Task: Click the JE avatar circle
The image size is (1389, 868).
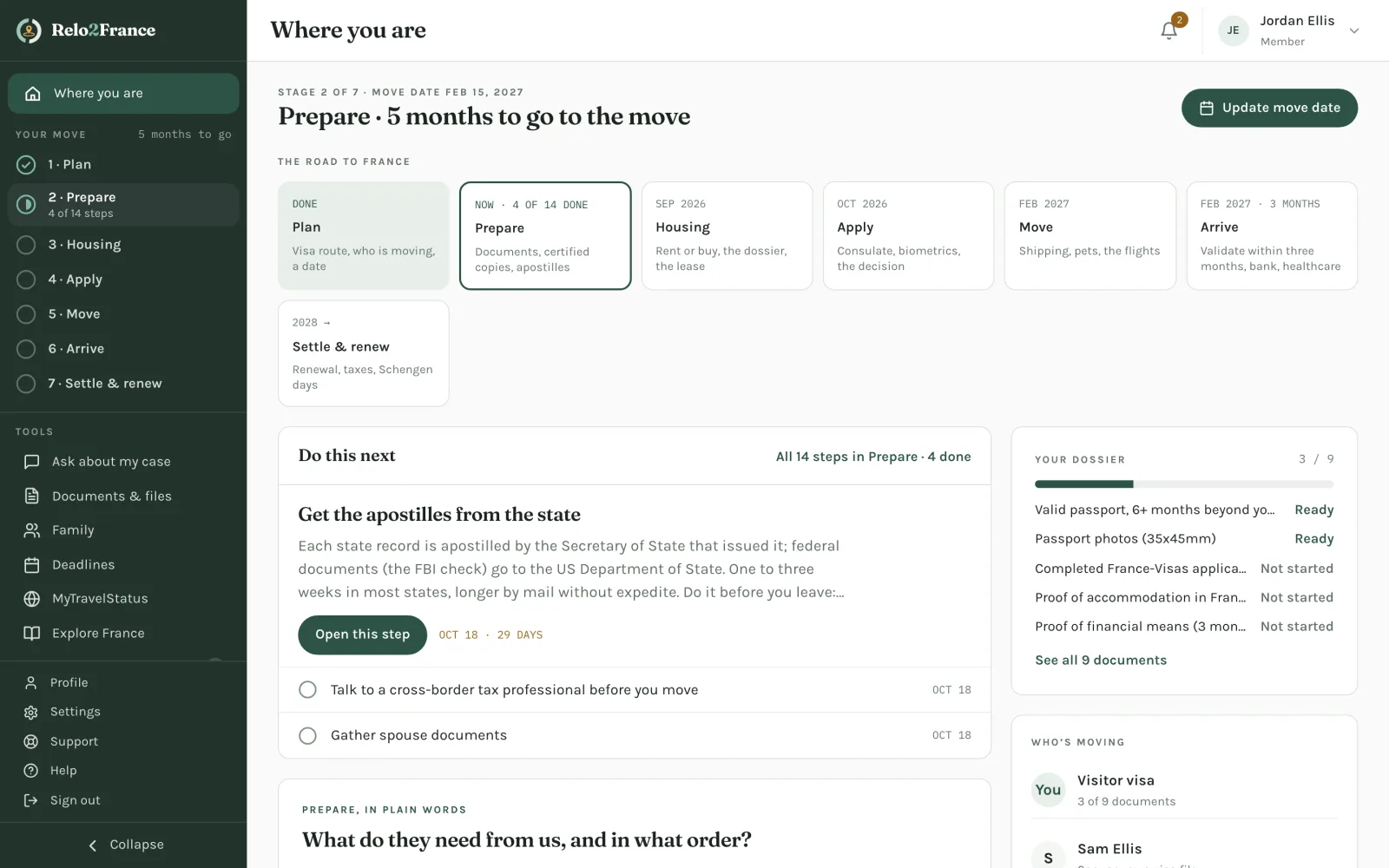Action: 1233,30
